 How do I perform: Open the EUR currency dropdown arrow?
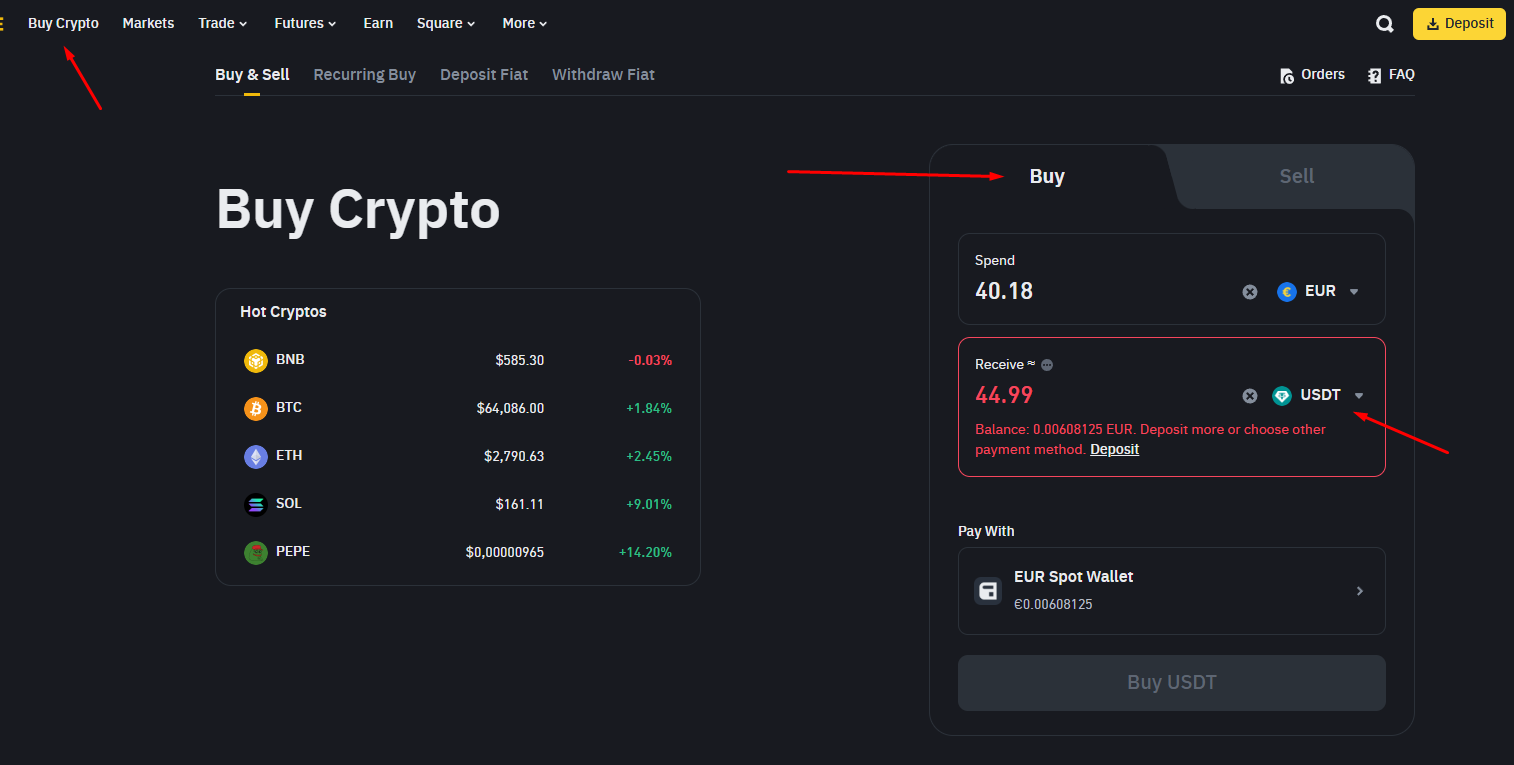click(x=1354, y=292)
